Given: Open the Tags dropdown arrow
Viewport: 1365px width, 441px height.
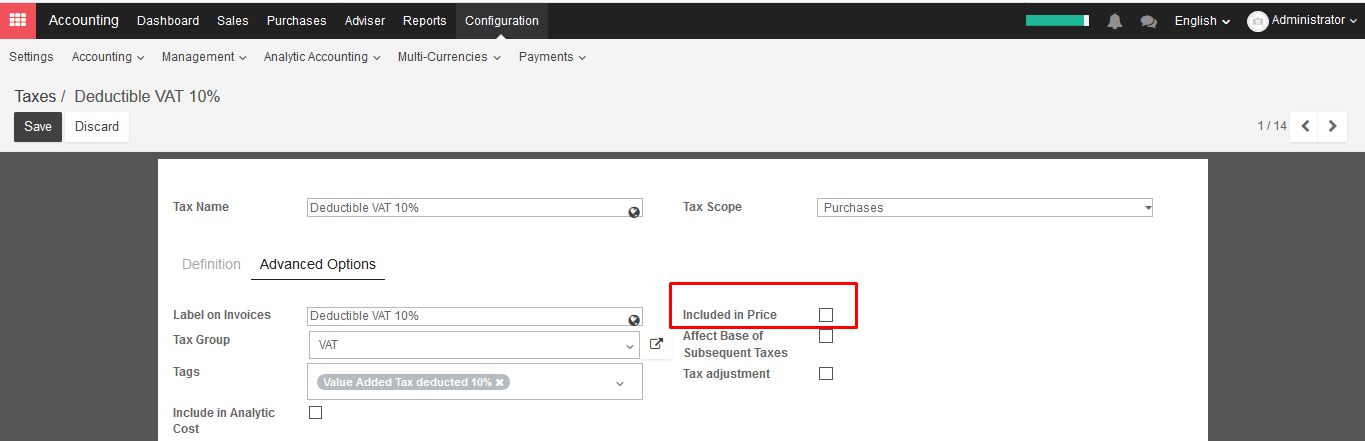Looking at the screenshot, I should [619, 383].
